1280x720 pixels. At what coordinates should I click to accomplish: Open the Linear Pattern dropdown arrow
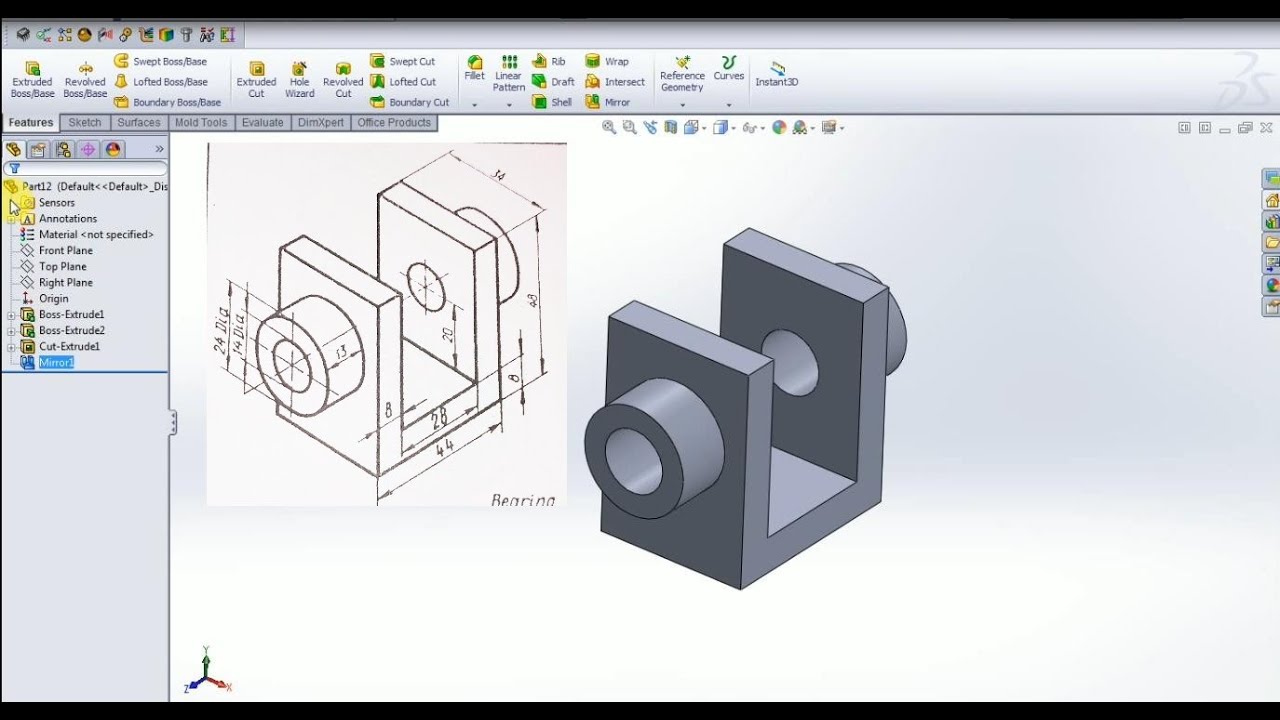click(509, 104)
